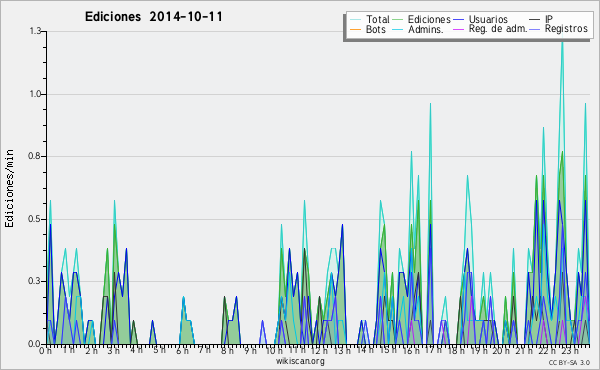Click the 'CC BY-SA 3.0' license text
The image size is (600, 370).
coord(569,363)
